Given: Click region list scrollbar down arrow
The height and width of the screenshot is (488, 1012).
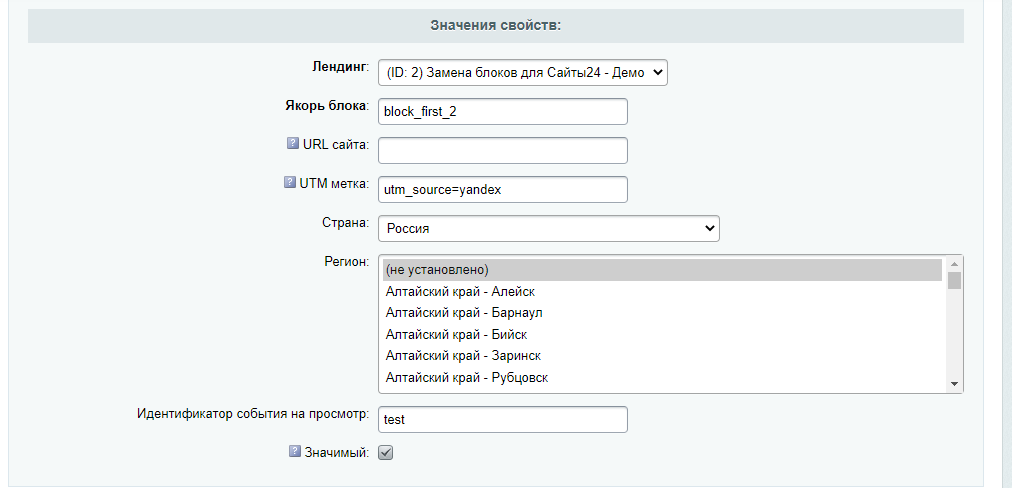Looking at the screenshot, I should (954, 384).
